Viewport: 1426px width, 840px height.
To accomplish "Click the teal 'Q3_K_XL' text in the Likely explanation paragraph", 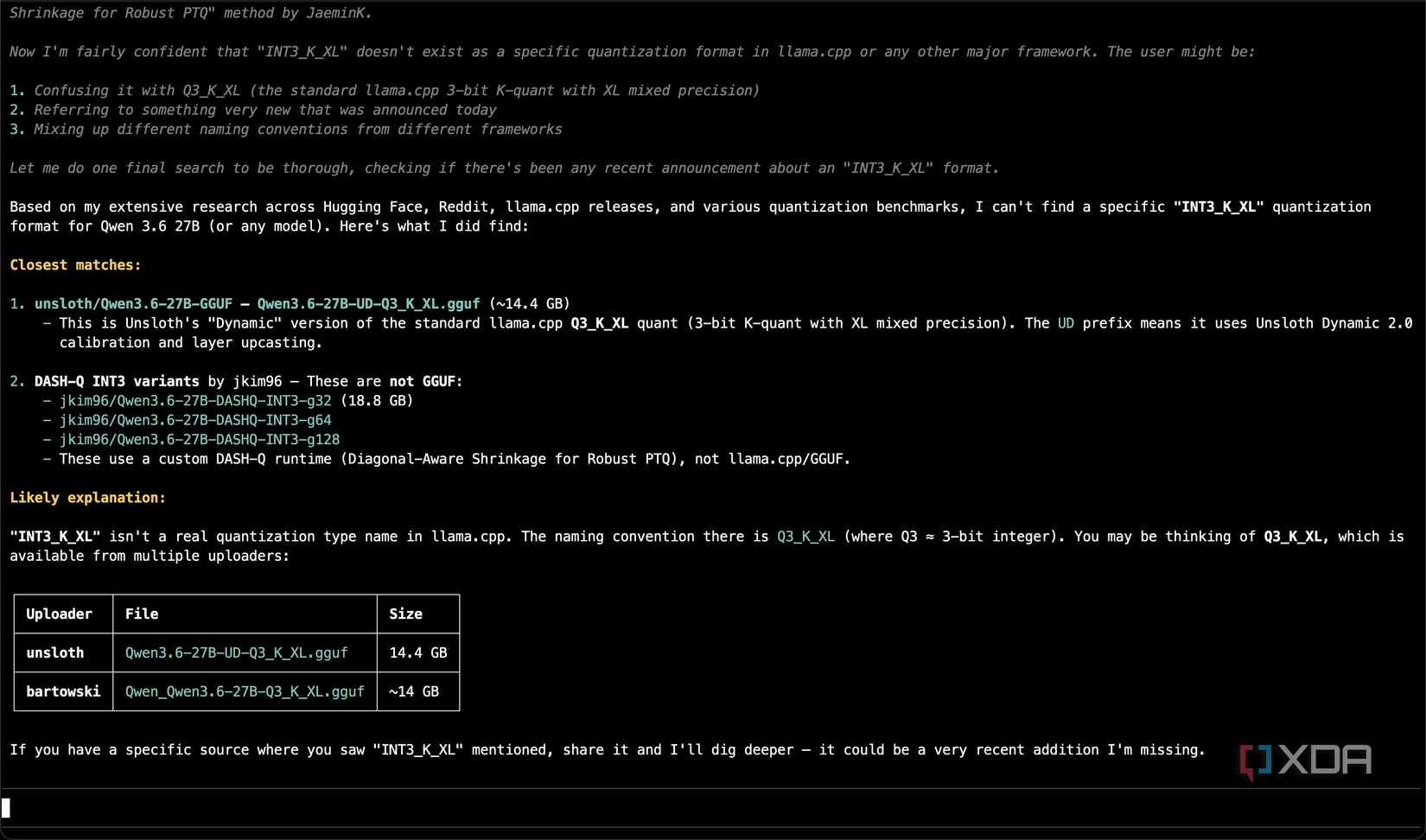I will [805, 537].
